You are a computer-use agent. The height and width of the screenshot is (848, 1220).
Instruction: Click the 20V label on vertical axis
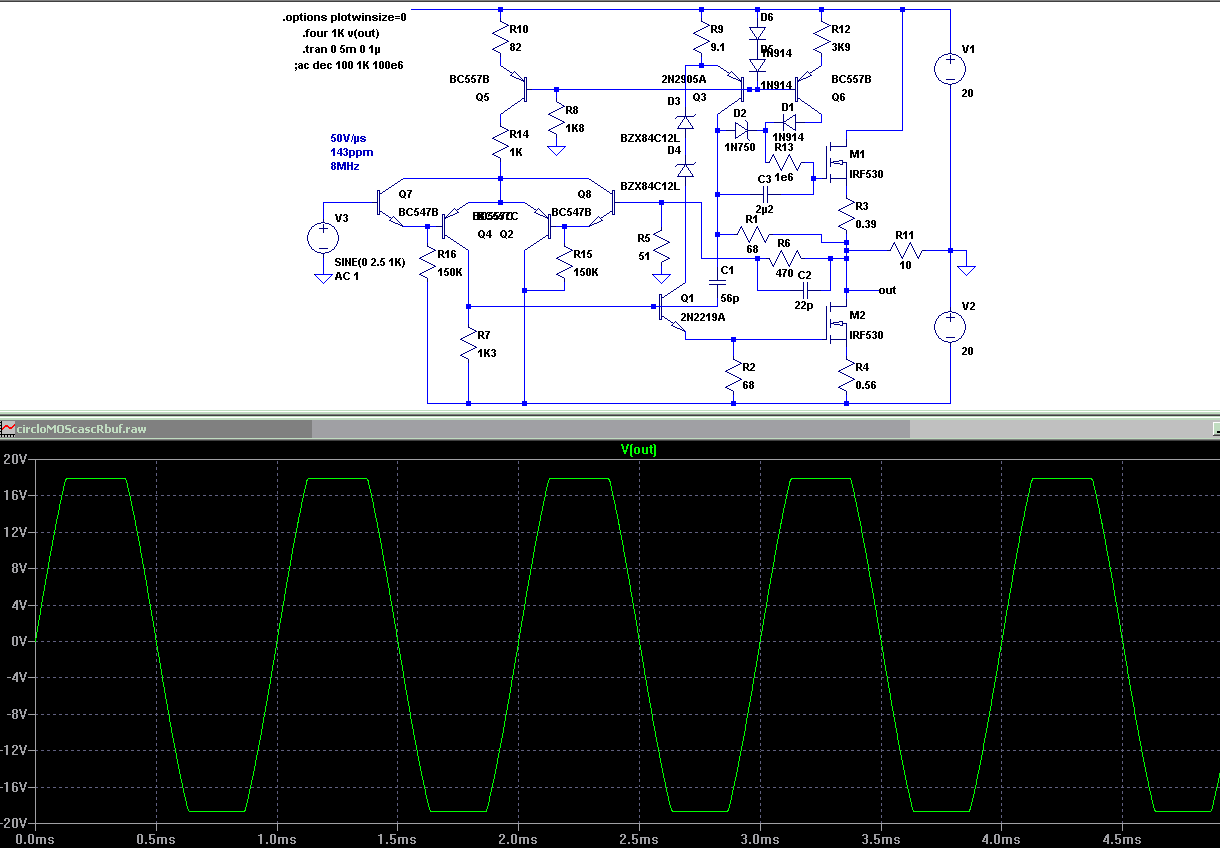(x=15, y=459)
